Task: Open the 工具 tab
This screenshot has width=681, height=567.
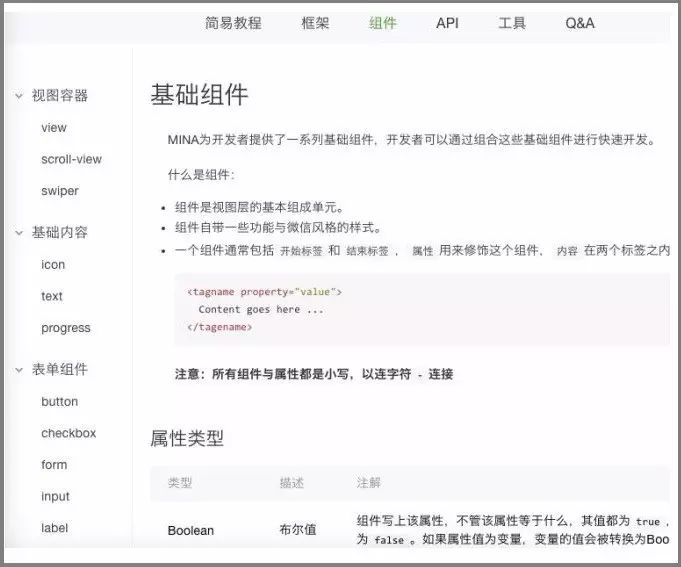Action: [512, 23]
